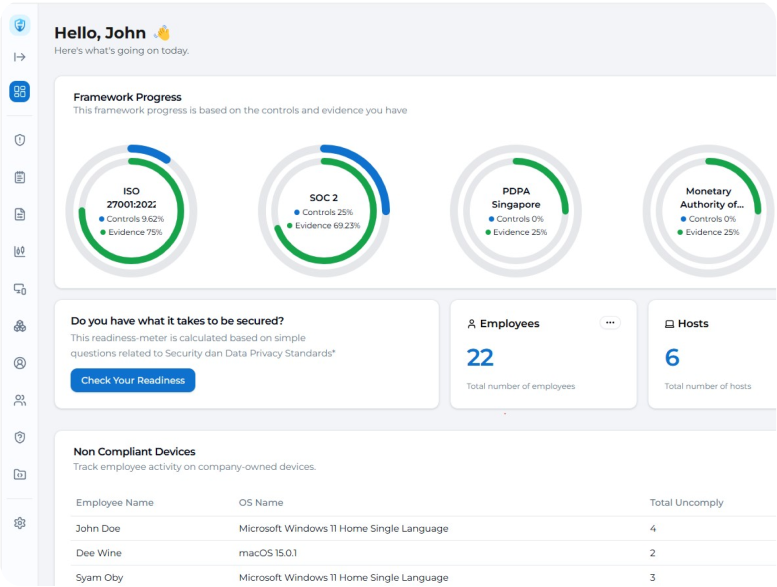Open the Employees card three-dot menu
777x587 pixels.
point(610,323)
